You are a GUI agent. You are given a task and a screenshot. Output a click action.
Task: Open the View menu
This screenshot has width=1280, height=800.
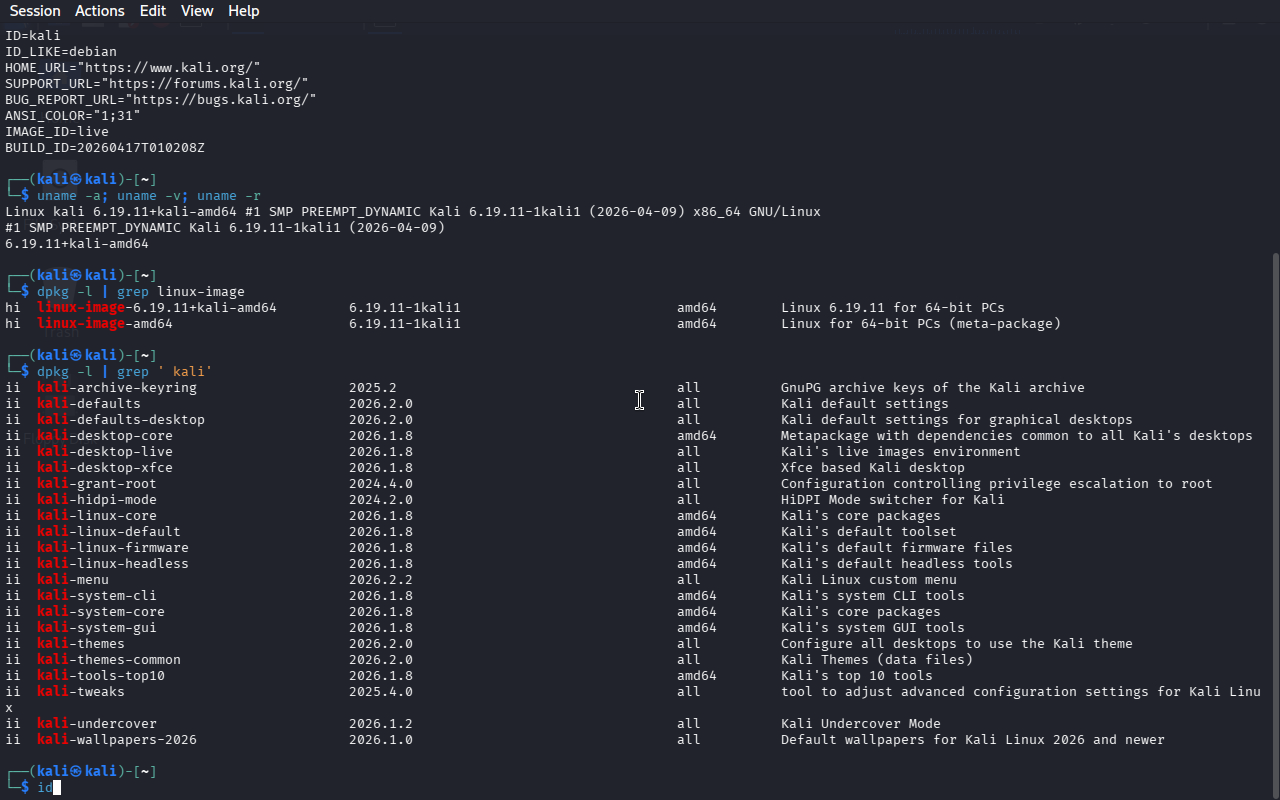click(x=197, y=11)
